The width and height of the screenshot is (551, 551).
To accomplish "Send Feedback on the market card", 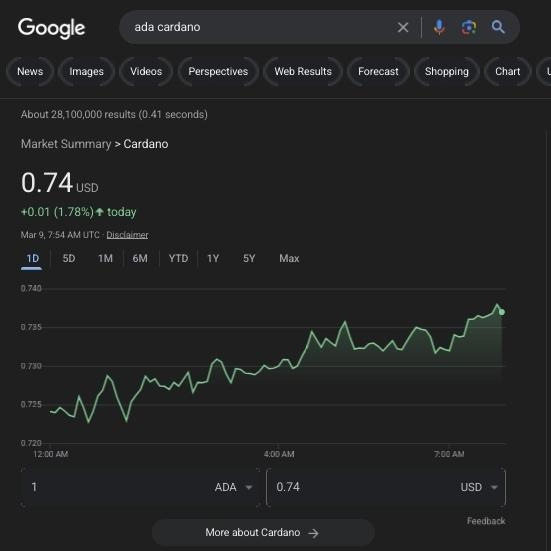I will 486,521.
